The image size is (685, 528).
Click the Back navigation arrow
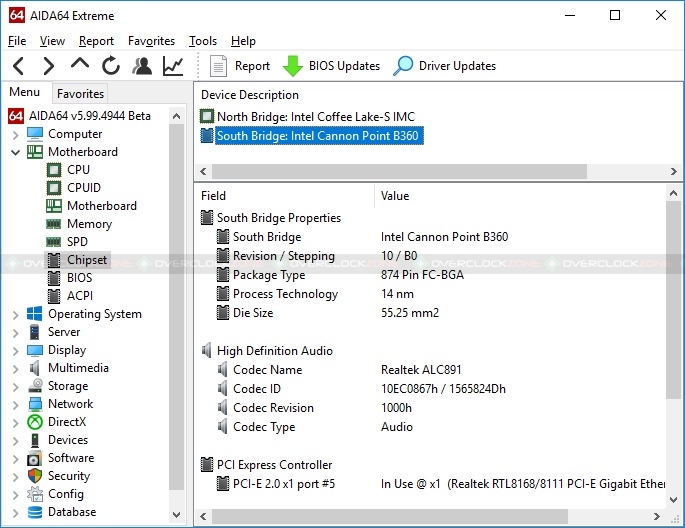point(18,66)
